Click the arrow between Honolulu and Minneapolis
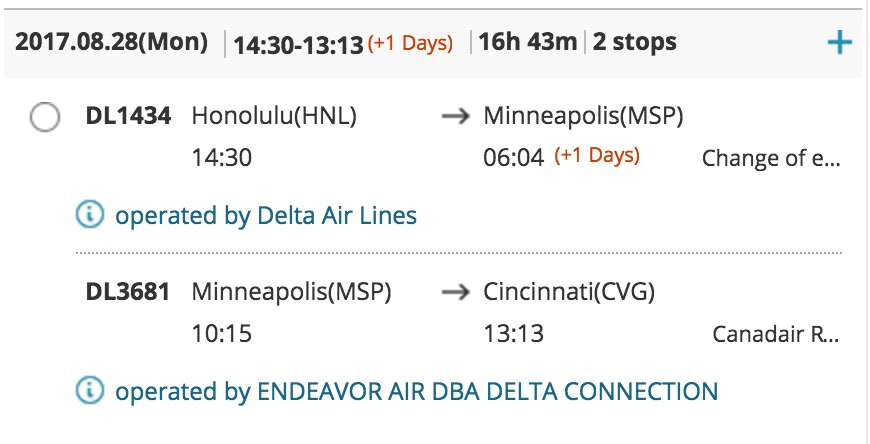870x444 pixels. coord(455,117)
